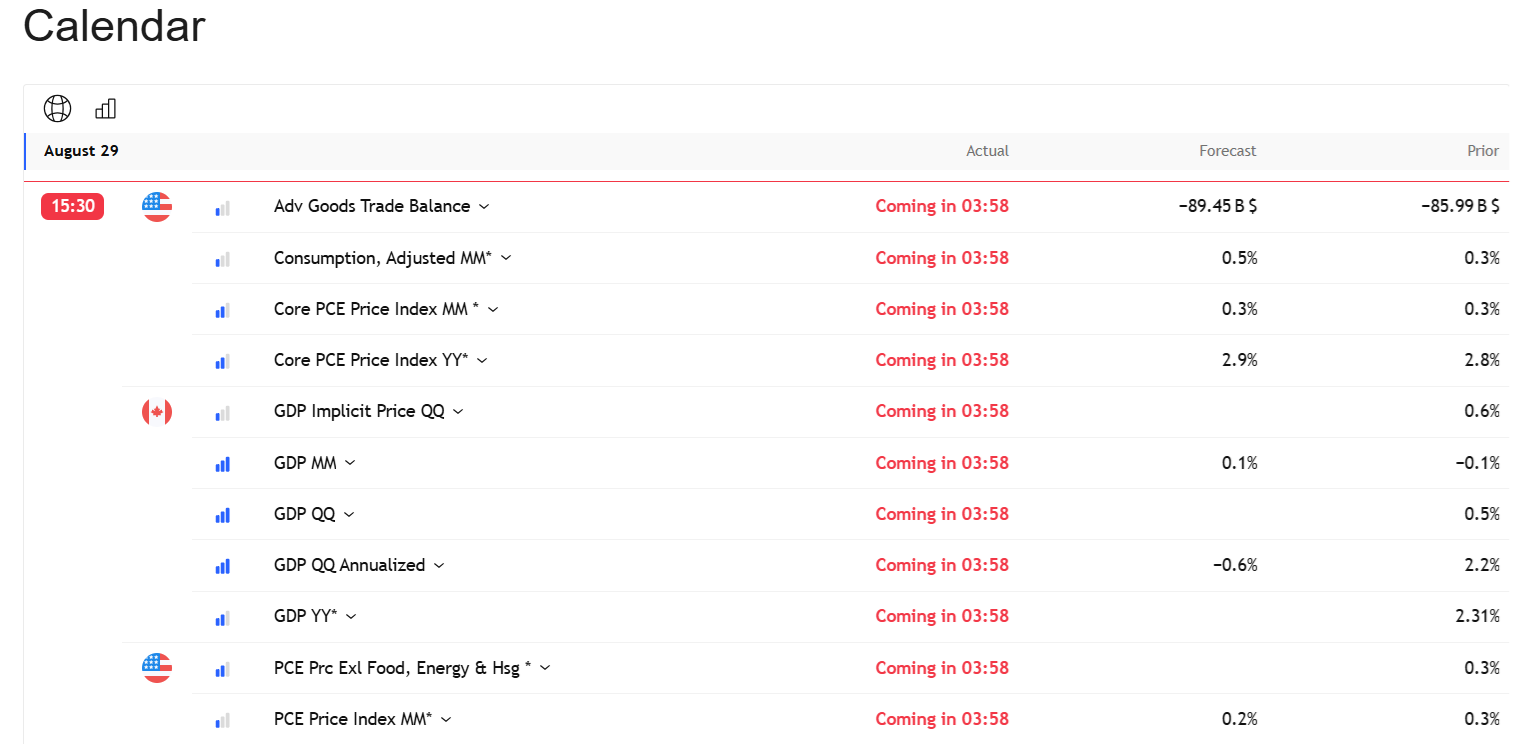Click the Actual column header
1537x744 pixels.
coord(987,151)
